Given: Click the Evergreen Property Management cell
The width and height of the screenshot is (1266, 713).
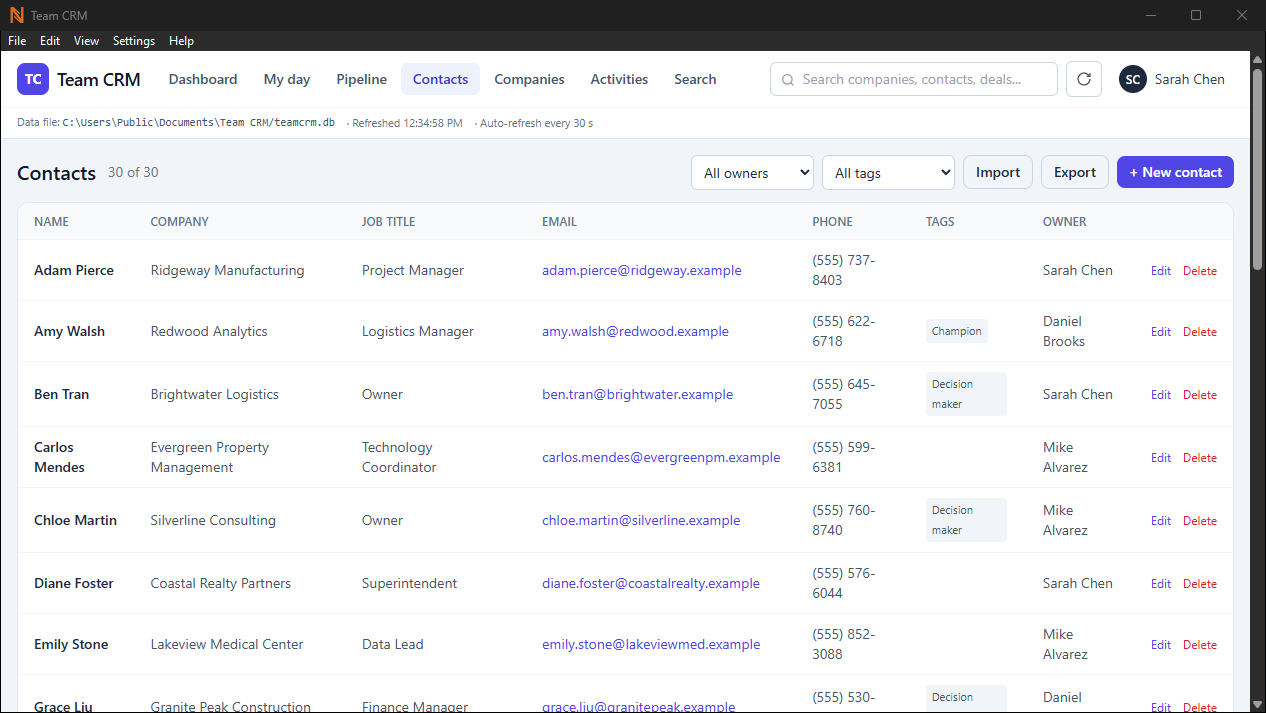Looking at the screenshot, I should coord(210,457).
